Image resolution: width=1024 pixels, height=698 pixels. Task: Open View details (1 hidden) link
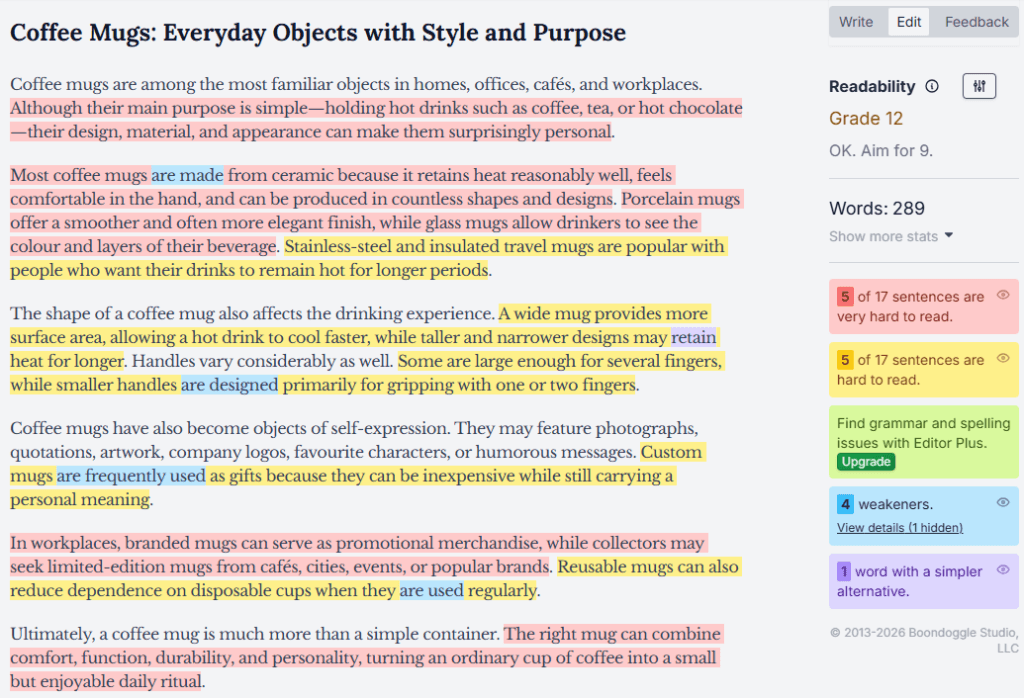tap(900, 528)
